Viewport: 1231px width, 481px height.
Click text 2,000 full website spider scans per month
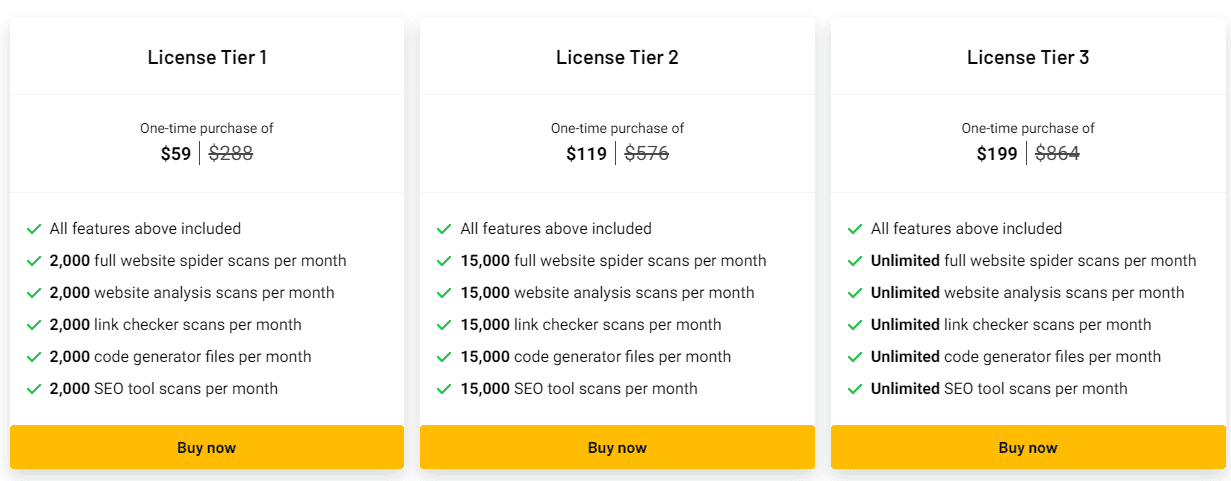pos(198,261)
